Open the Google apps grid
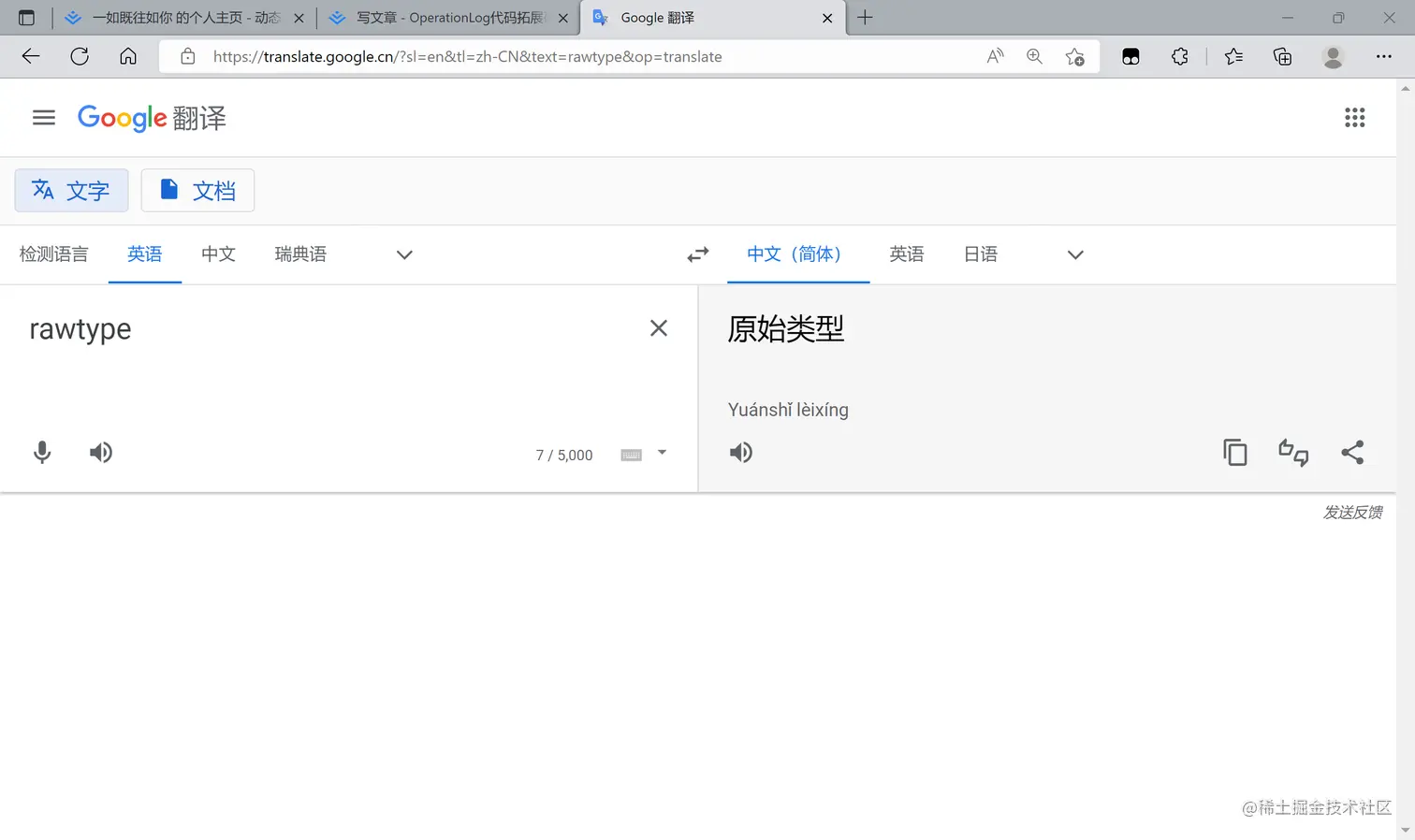This screenshot has width=1415, height=840. tap(1354, 118)
